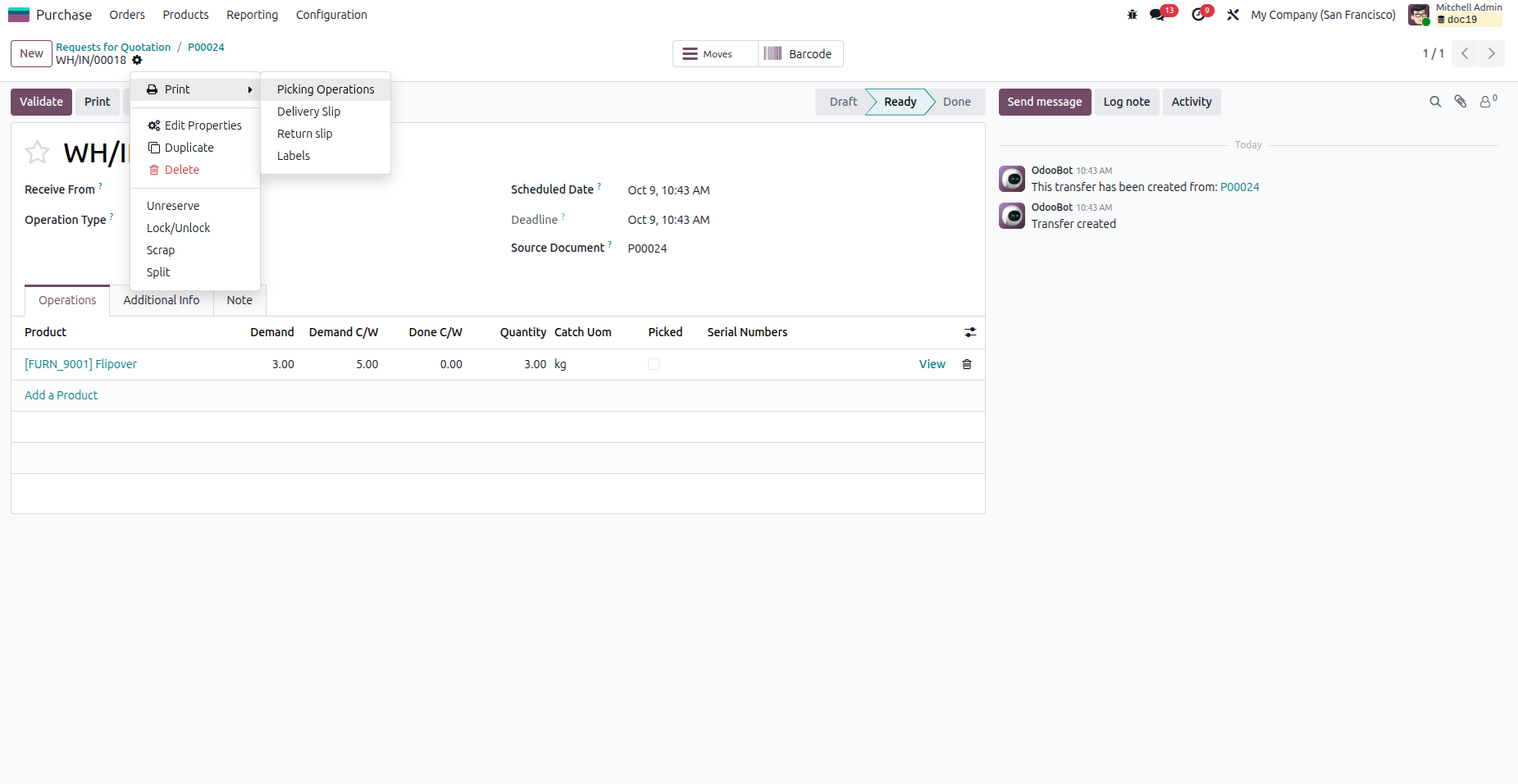The image size is (1518, 784).
Task: Mark transfer as favorite with star
Action: tap(38, 152)
